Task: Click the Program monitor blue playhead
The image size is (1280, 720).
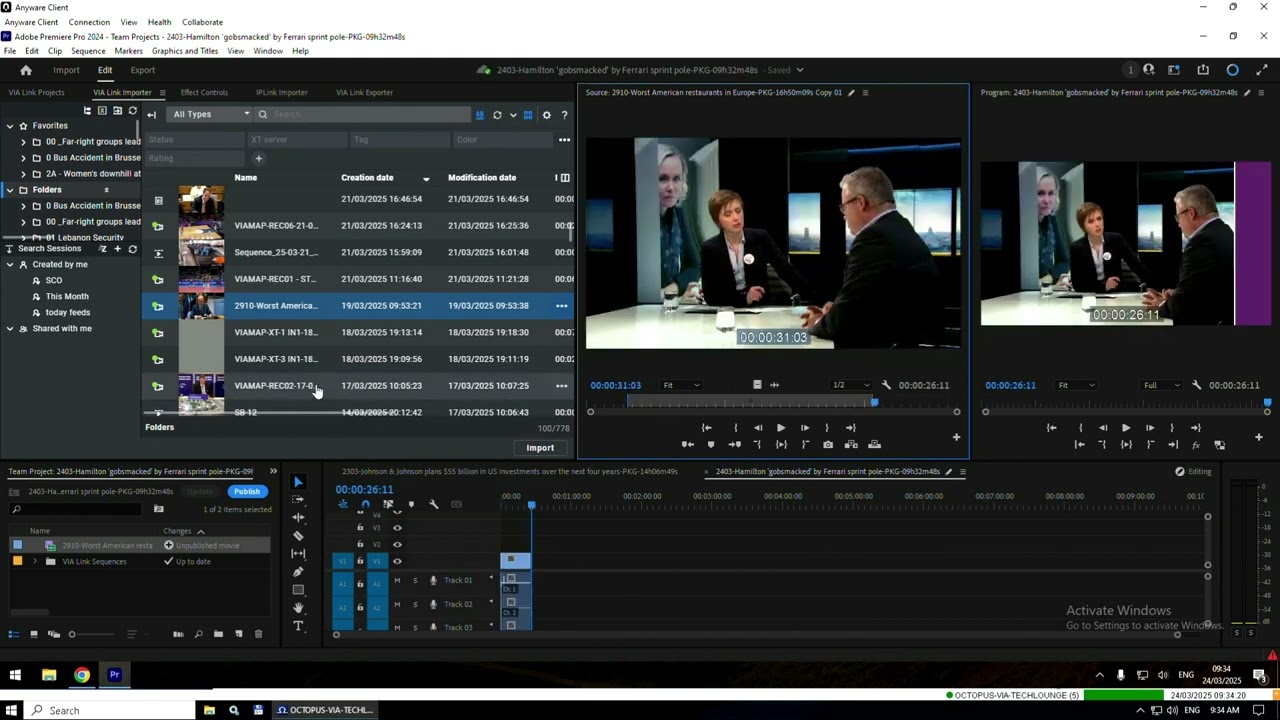Action: (1267, 403)
